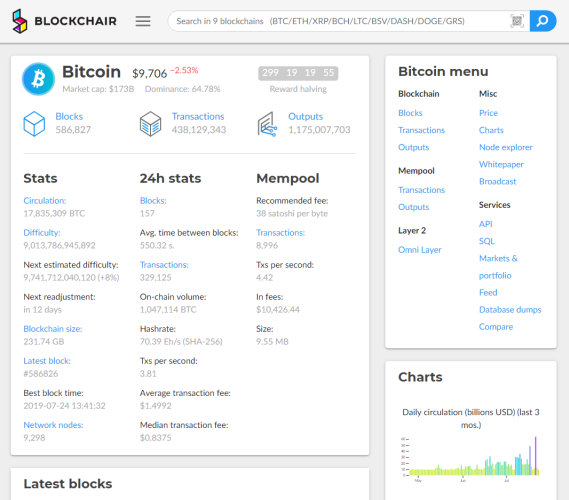Click the 2019-07-24 13:41:32 block time

(x=64, y=406)
